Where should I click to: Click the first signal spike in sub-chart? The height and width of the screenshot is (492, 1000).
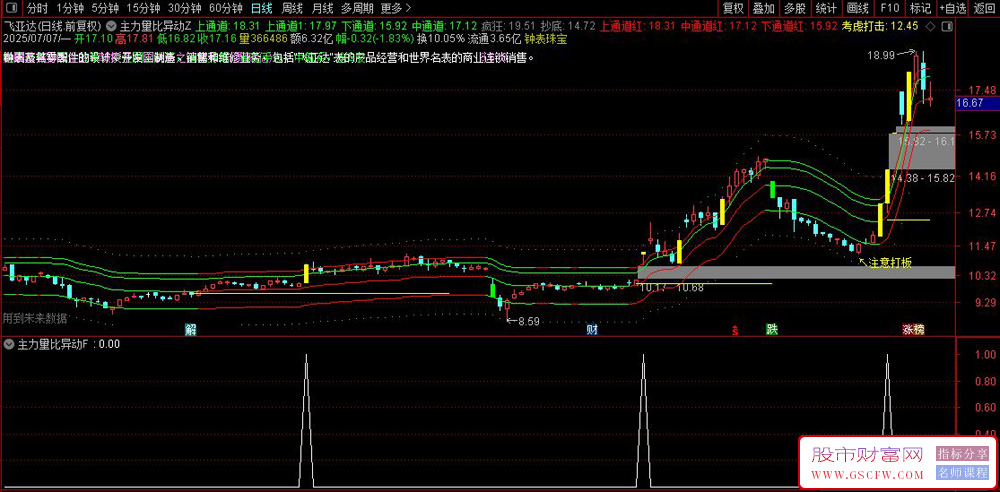[x=306, y=421]
